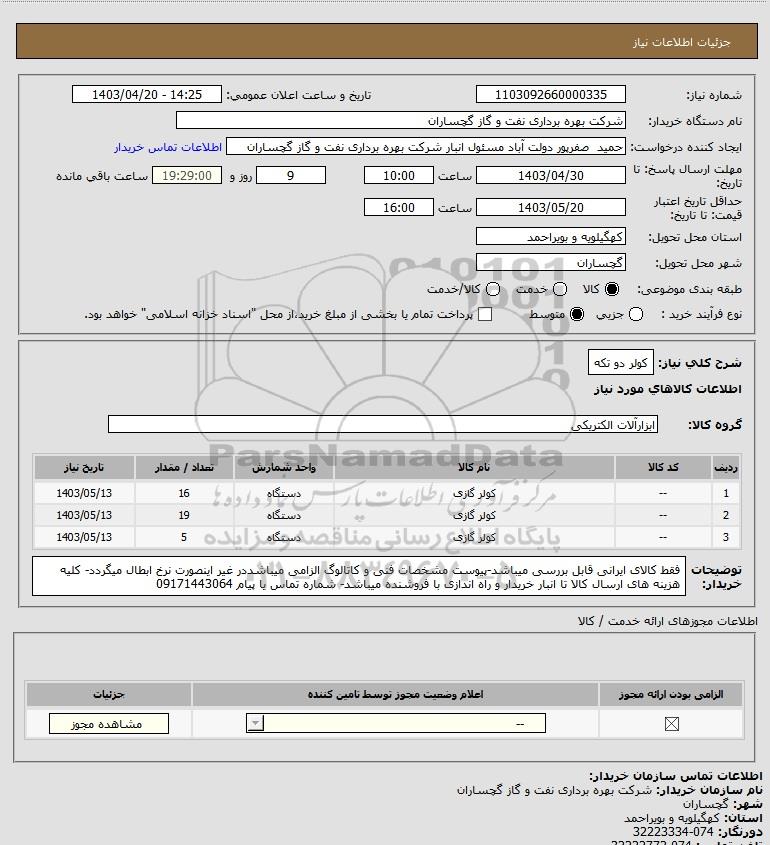This screenshot has height=845, width=770.
Task: Click the مشاهده مجوز button
Action: [x=108, y=724]
